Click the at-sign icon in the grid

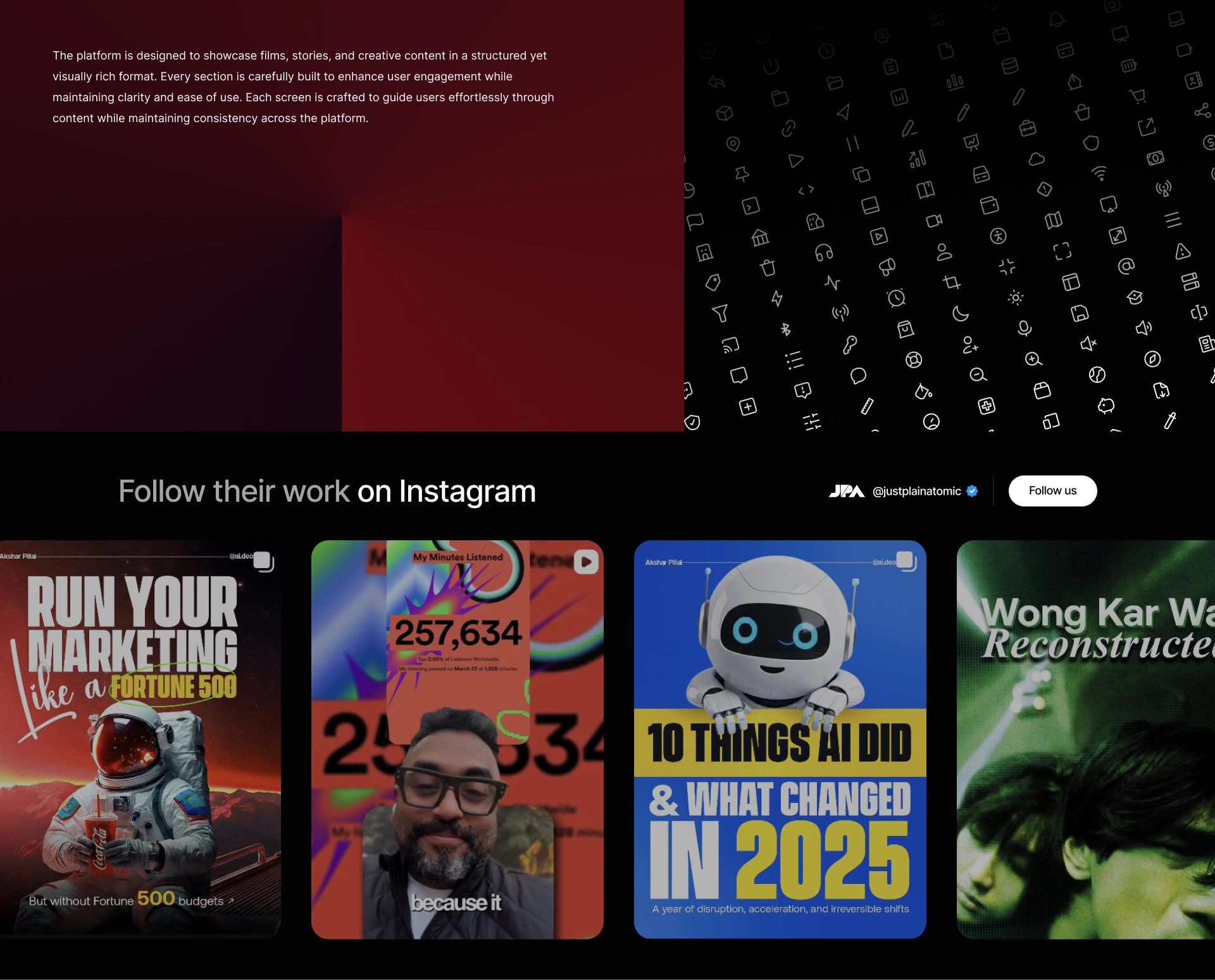point(1126,266)
